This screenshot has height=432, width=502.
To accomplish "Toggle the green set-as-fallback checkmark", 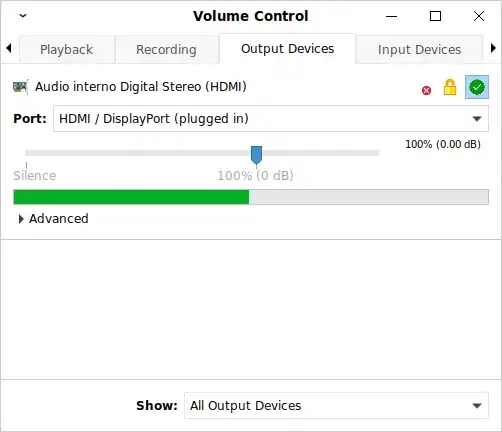I will (477, 87).
